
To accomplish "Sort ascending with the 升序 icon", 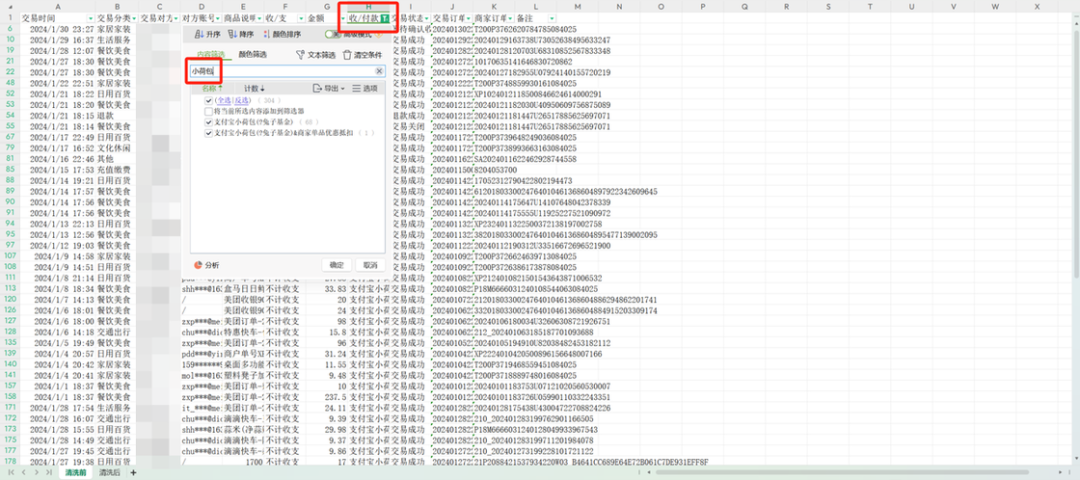I will (x=207, y=34).
